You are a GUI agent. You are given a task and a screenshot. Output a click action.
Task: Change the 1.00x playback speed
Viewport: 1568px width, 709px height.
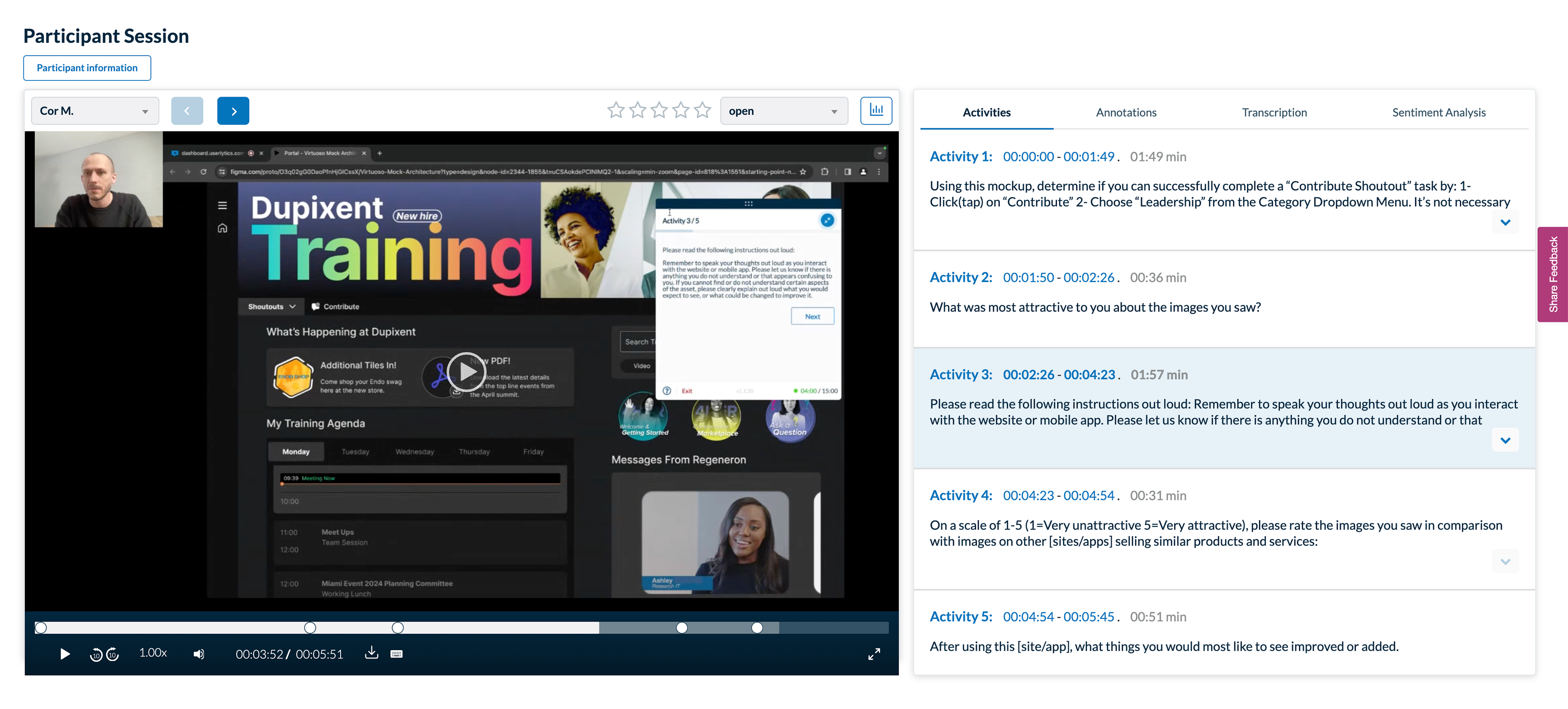coord(153,652)
